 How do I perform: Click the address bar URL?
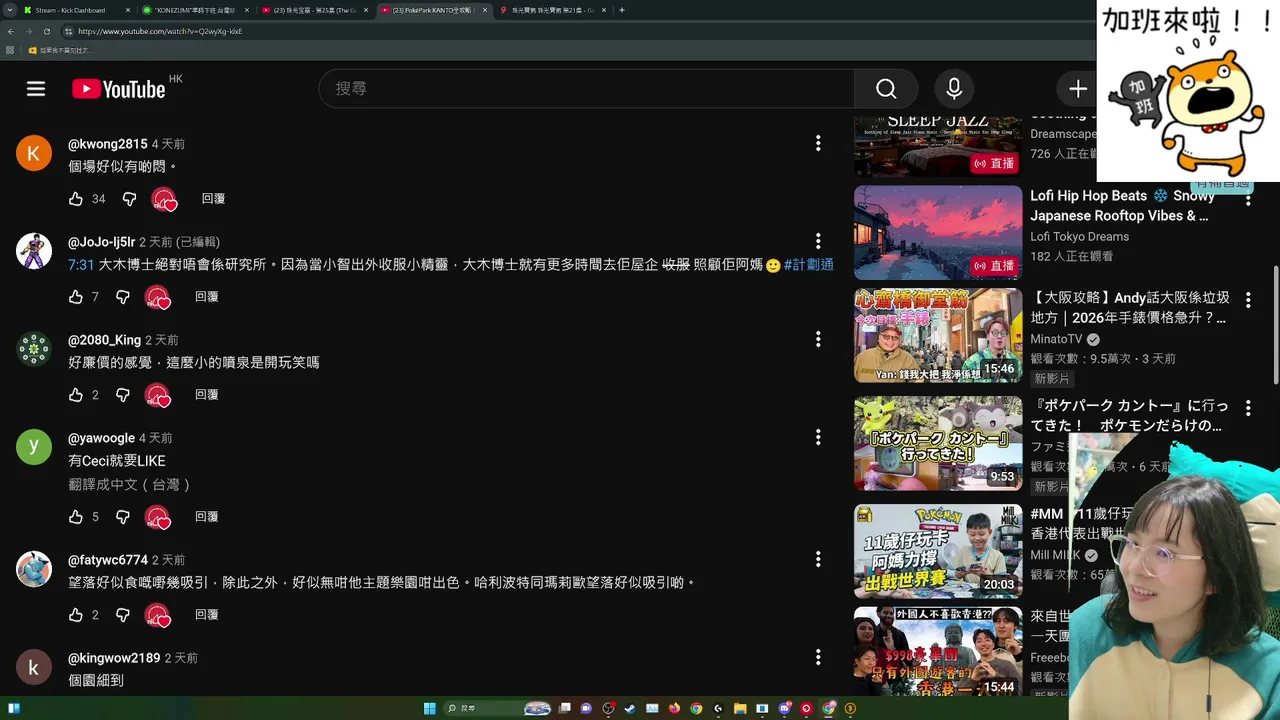160,31
